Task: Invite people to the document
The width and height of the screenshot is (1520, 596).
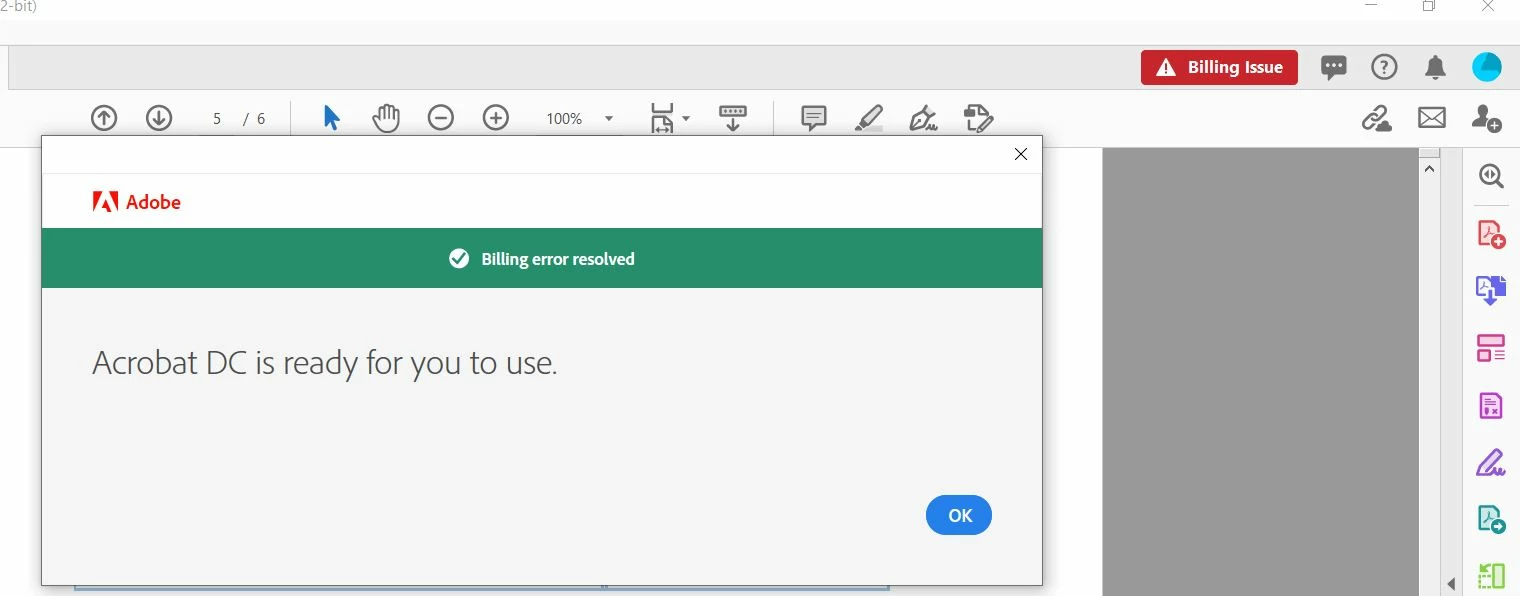Action: click(x=1486, y=118)
